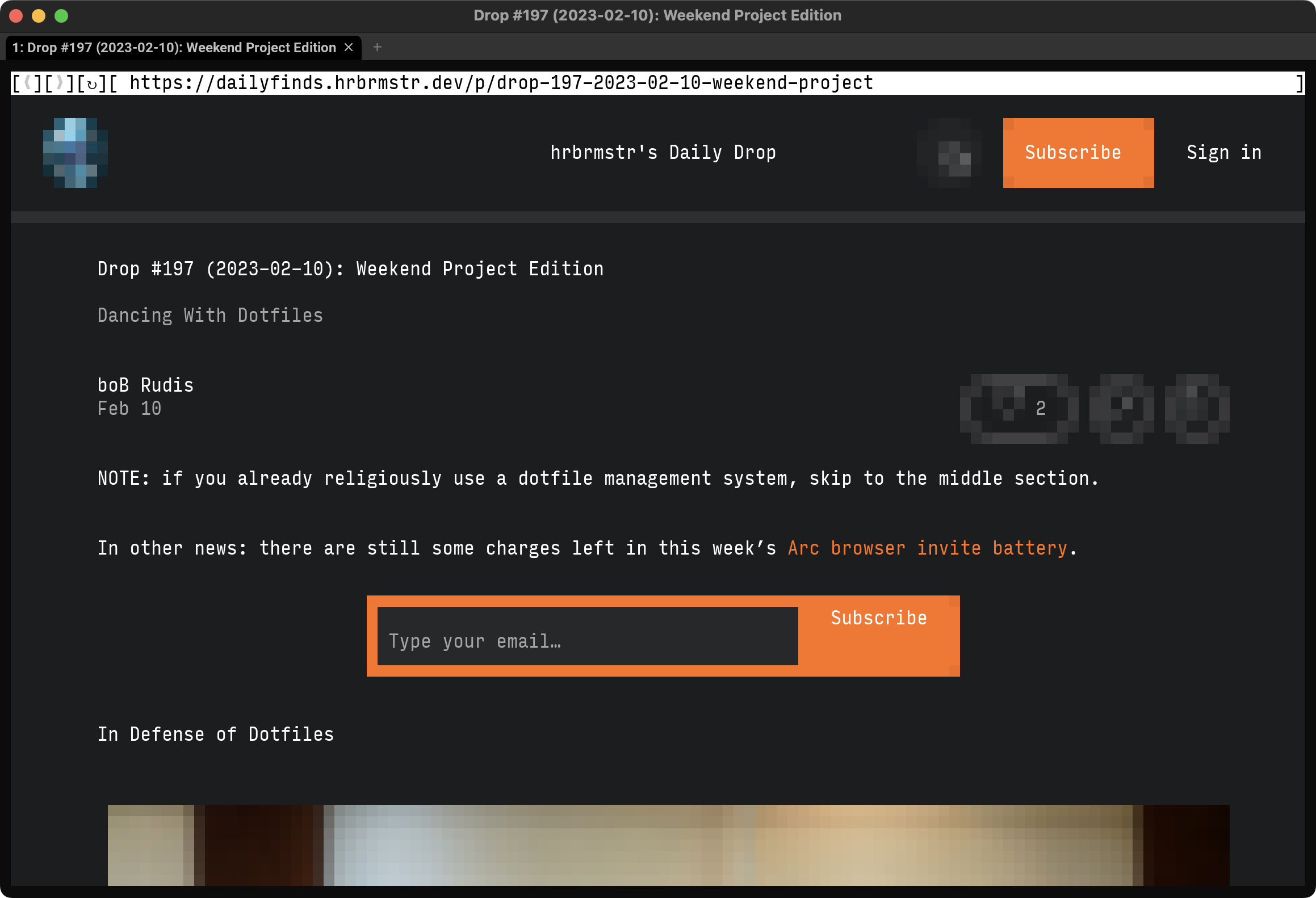1316x898 pixels.
Task: Click the browser forward arrow button
Action: tap(60, 83)
